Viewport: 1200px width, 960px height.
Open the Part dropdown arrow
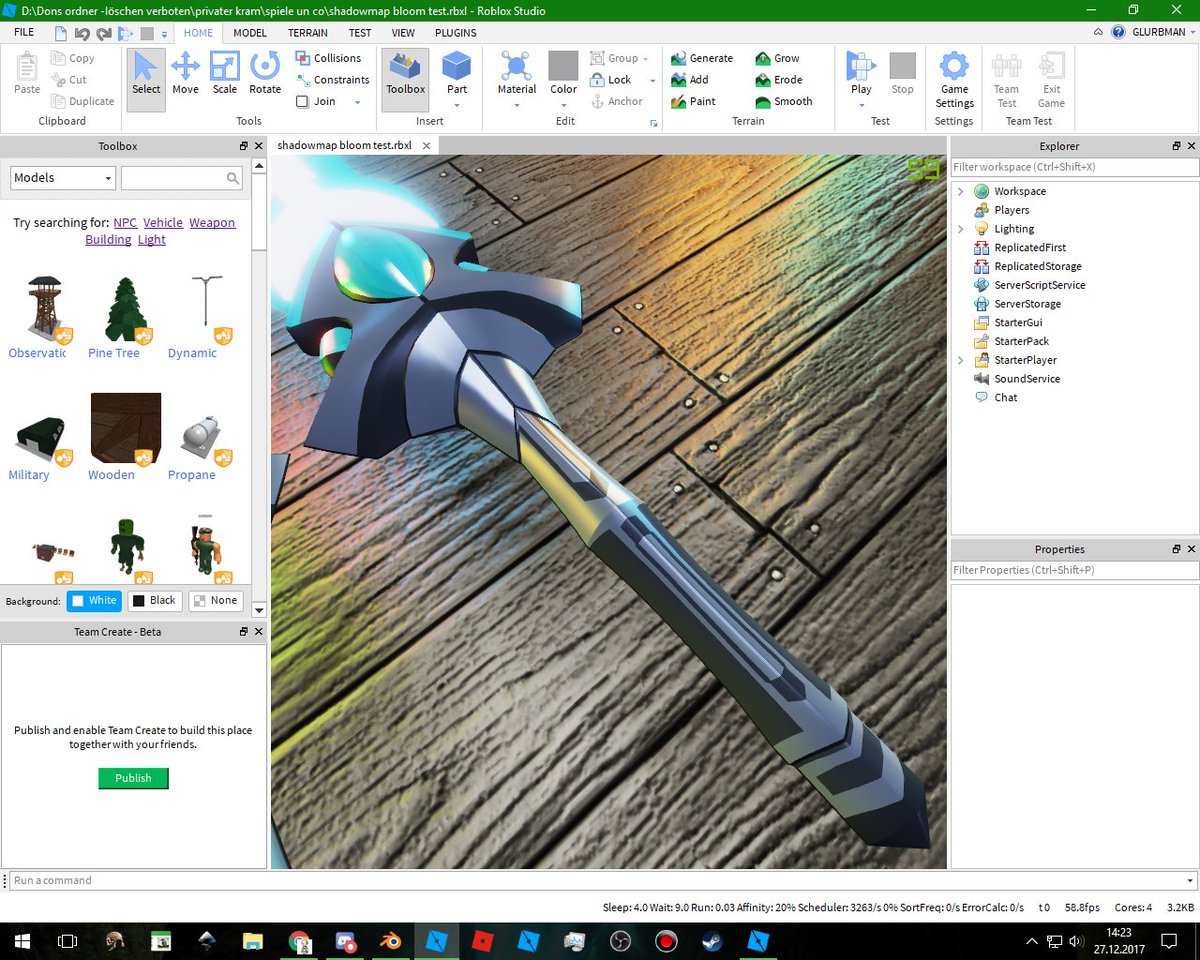[x=457, y=104]
